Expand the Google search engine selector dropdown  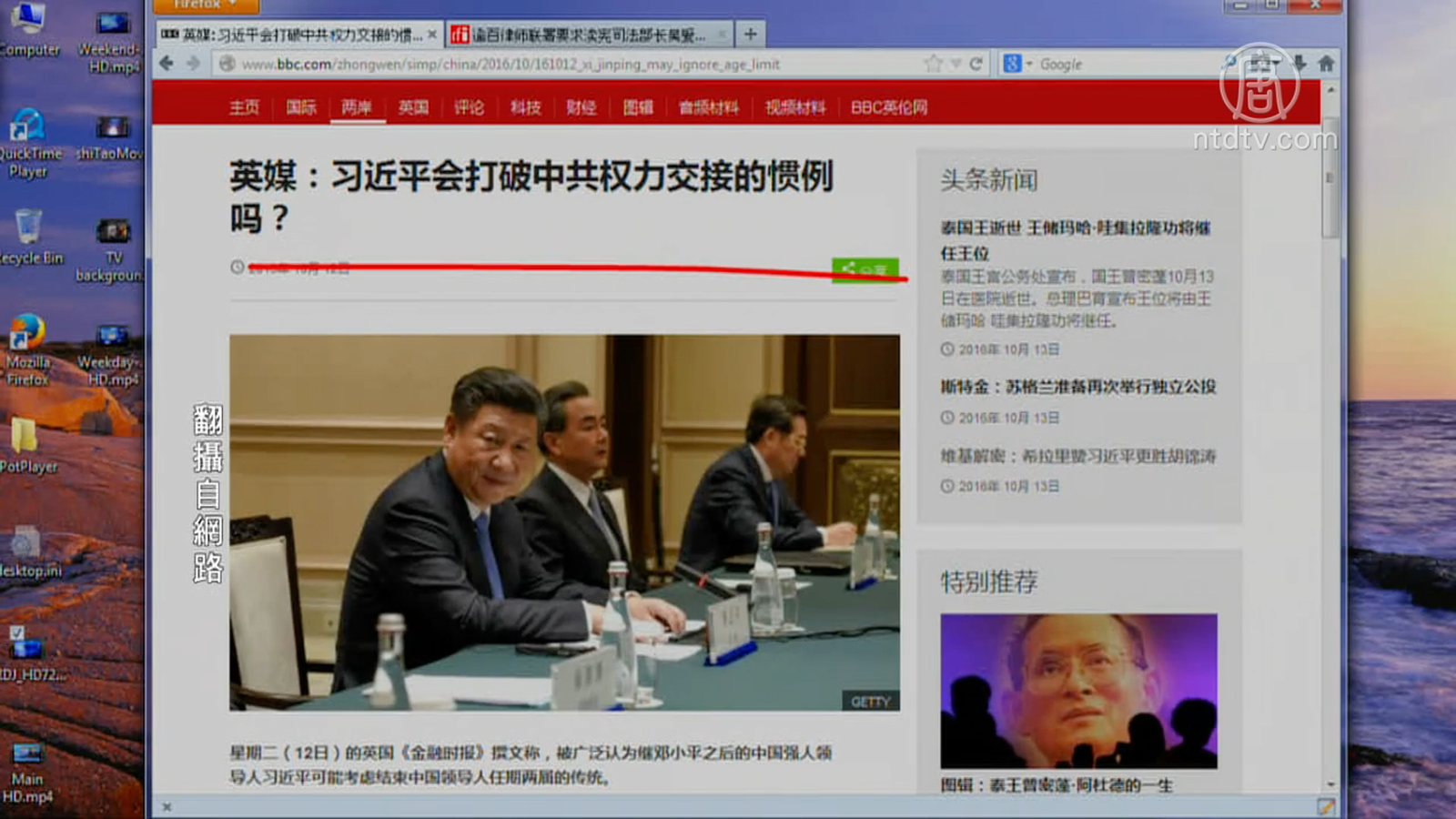point(1017,64)
